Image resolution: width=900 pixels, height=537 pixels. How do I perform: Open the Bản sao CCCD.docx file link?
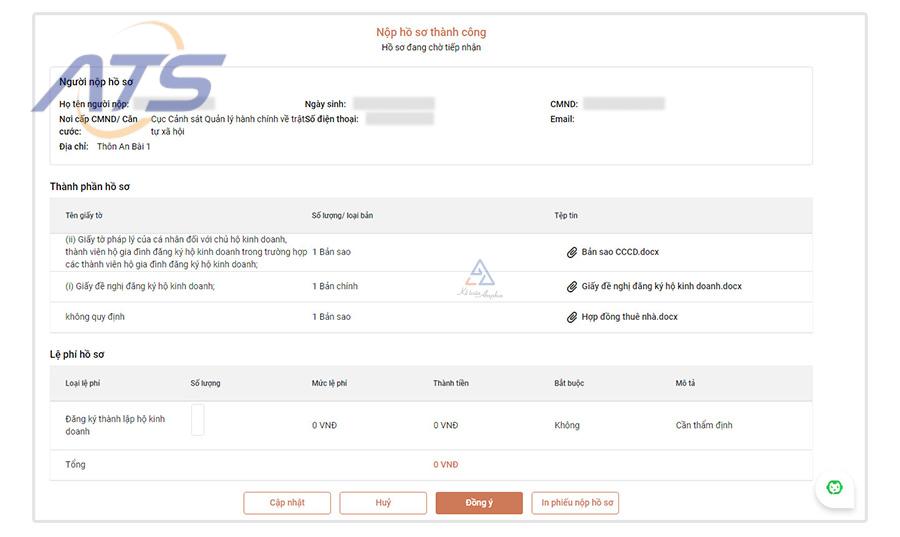pyautogui.click(x=620, y=252)
